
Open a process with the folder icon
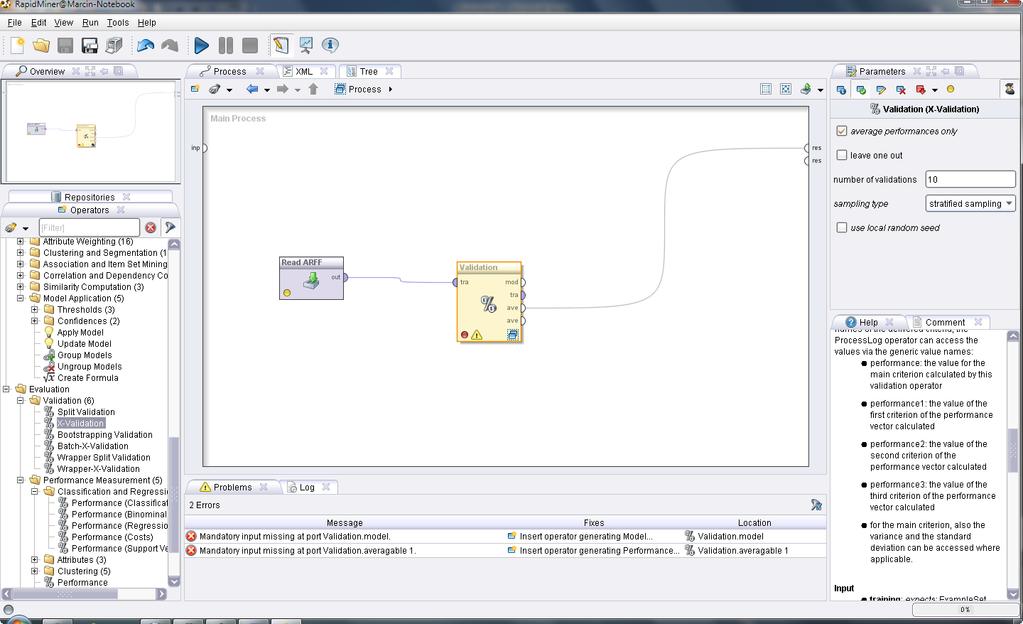[41, 45]
